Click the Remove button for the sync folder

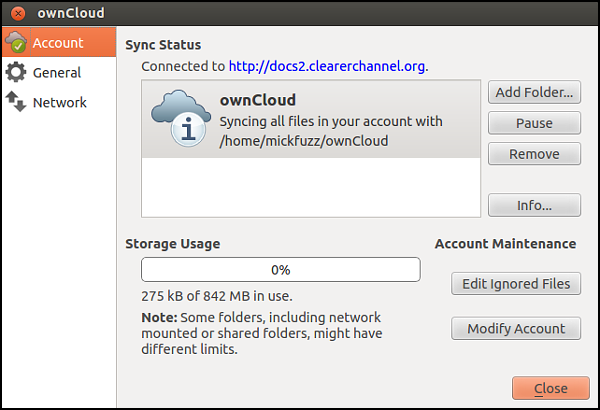click(x=534, y=154)
